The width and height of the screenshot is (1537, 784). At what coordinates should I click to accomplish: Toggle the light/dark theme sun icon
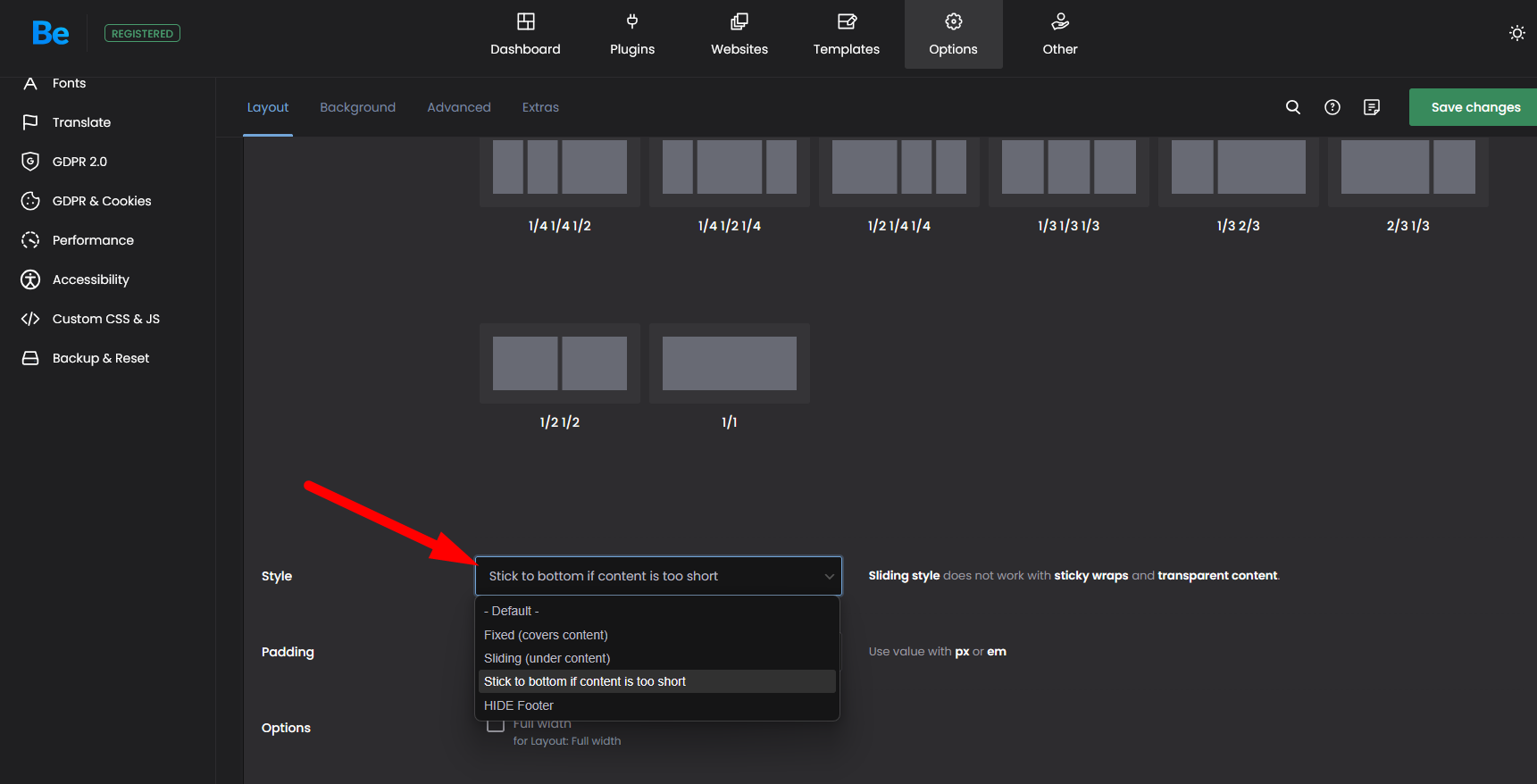(1516, 33)
